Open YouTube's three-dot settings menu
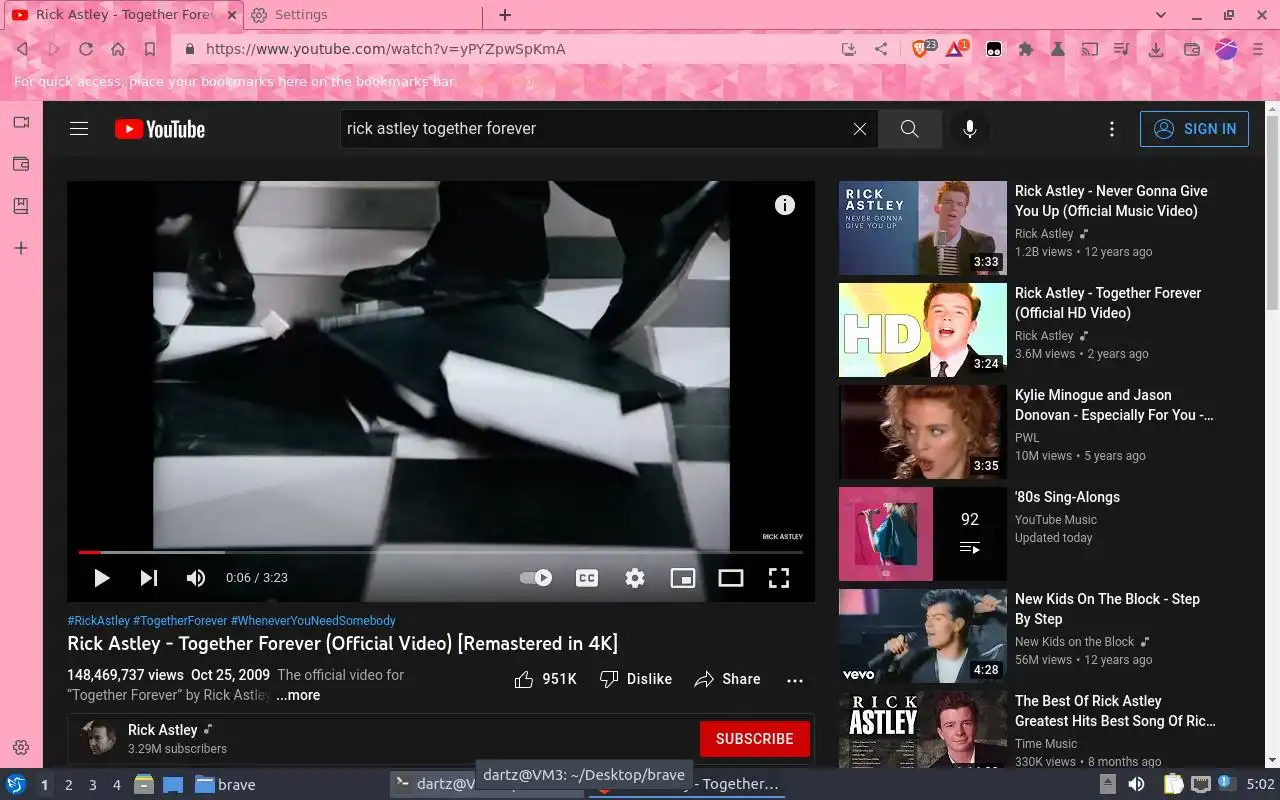 (1111, 129)
